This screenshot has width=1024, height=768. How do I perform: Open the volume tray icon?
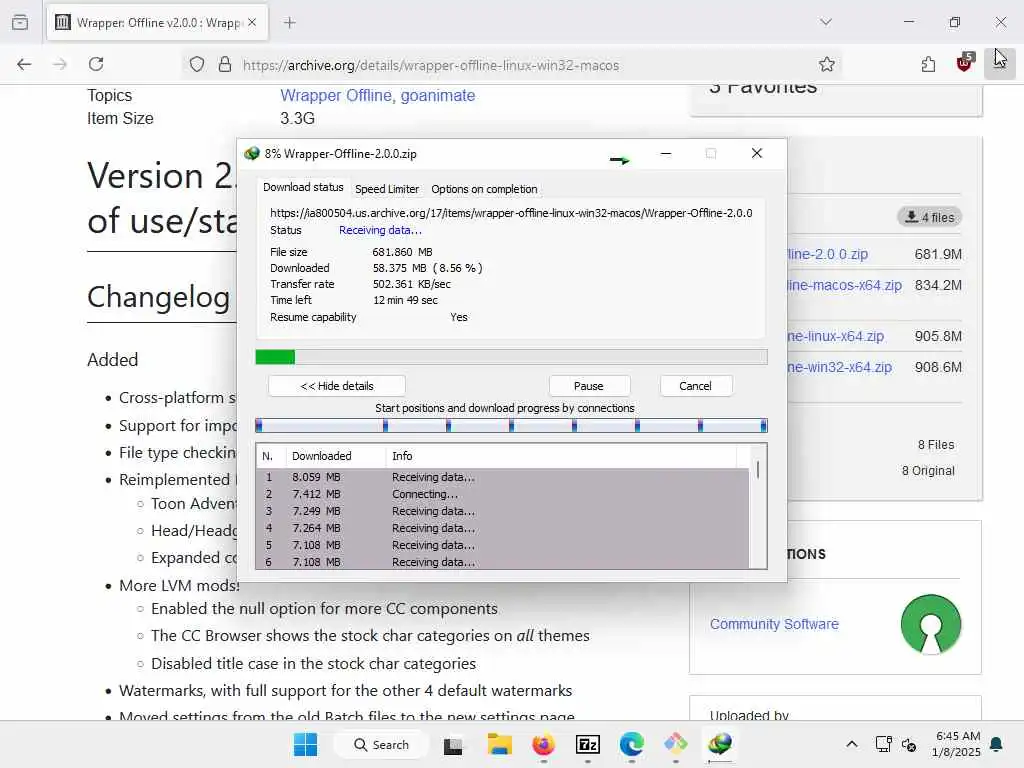coord(908,744)
